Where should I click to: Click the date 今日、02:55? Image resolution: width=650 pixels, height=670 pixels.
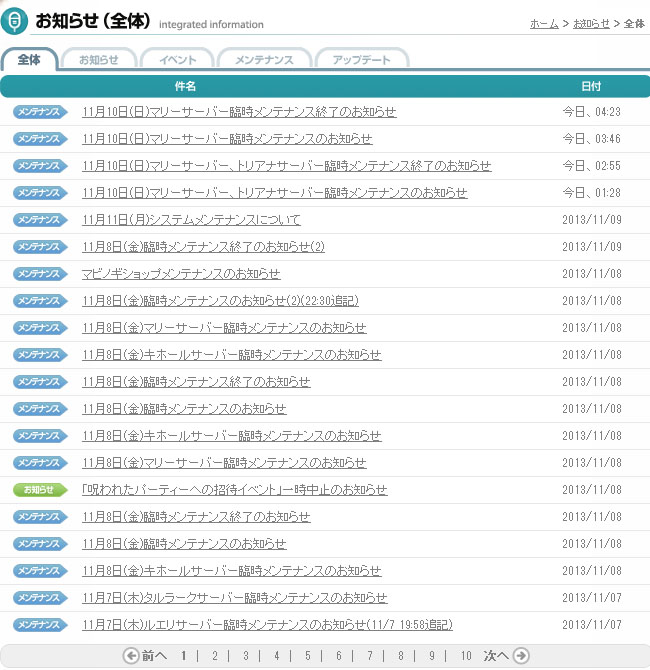pos(591,166)
